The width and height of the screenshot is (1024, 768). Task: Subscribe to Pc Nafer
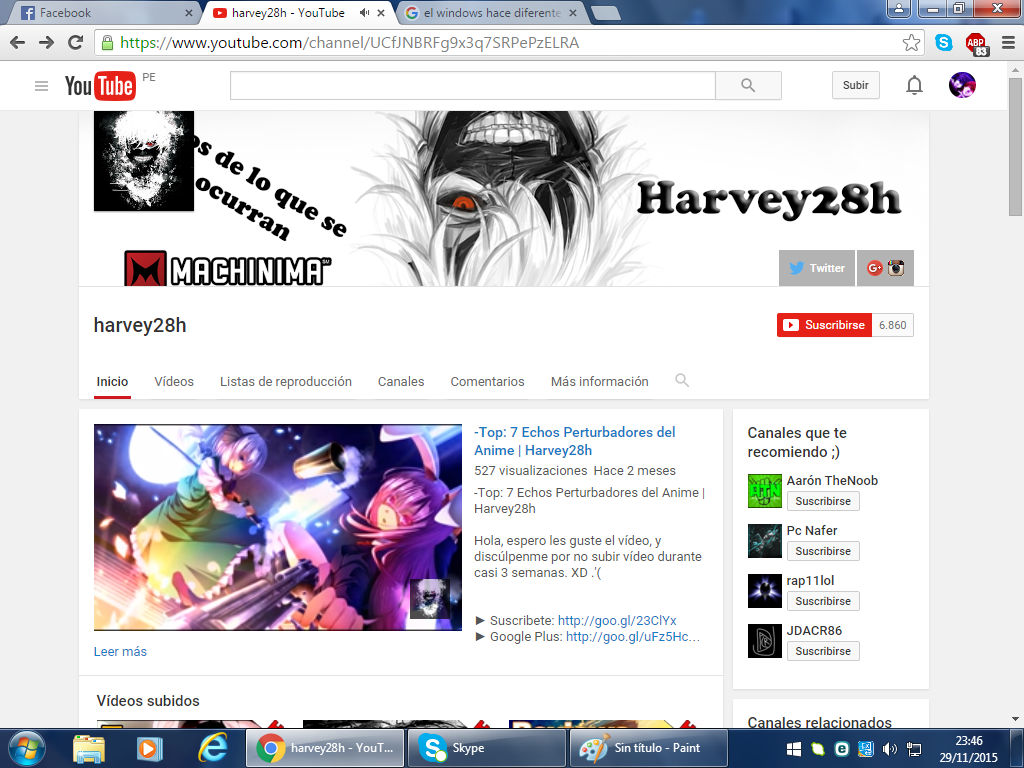[823, 551]
